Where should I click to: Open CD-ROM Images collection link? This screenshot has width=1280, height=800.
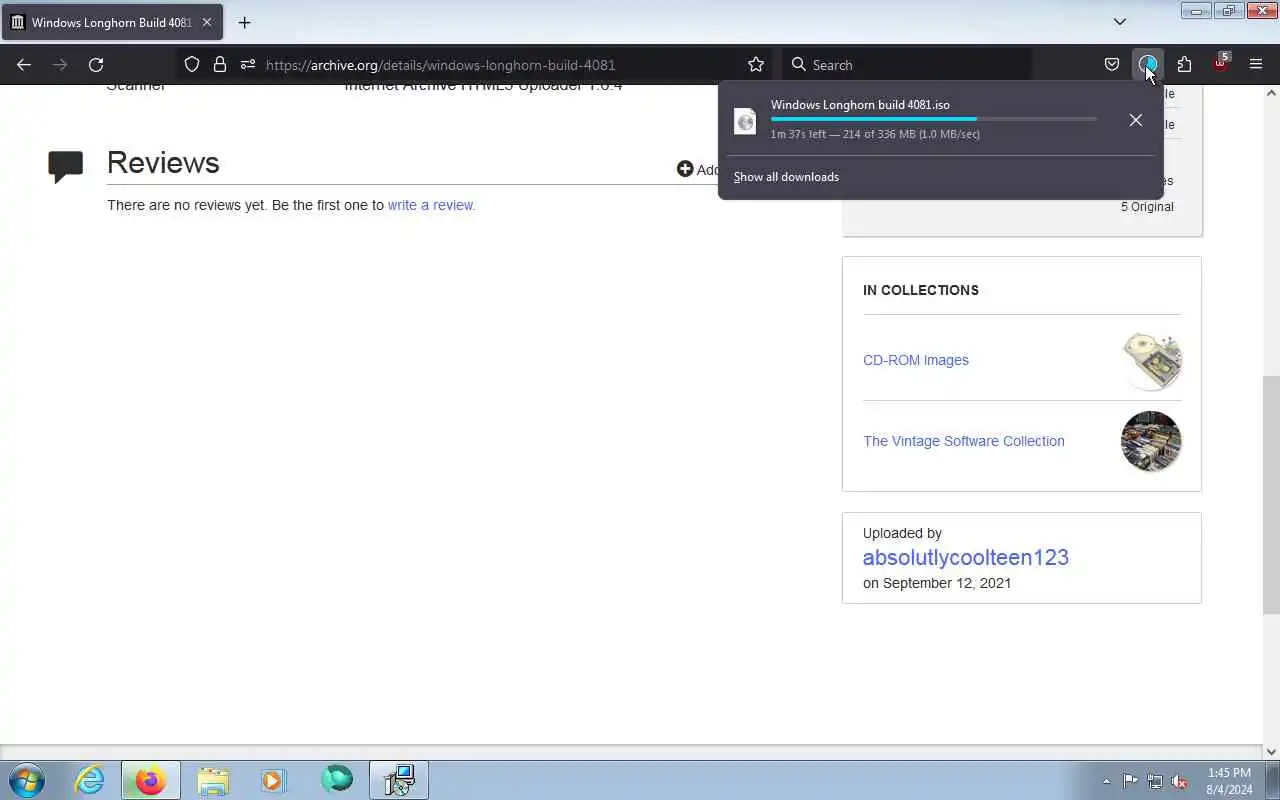tap(916, 360)
